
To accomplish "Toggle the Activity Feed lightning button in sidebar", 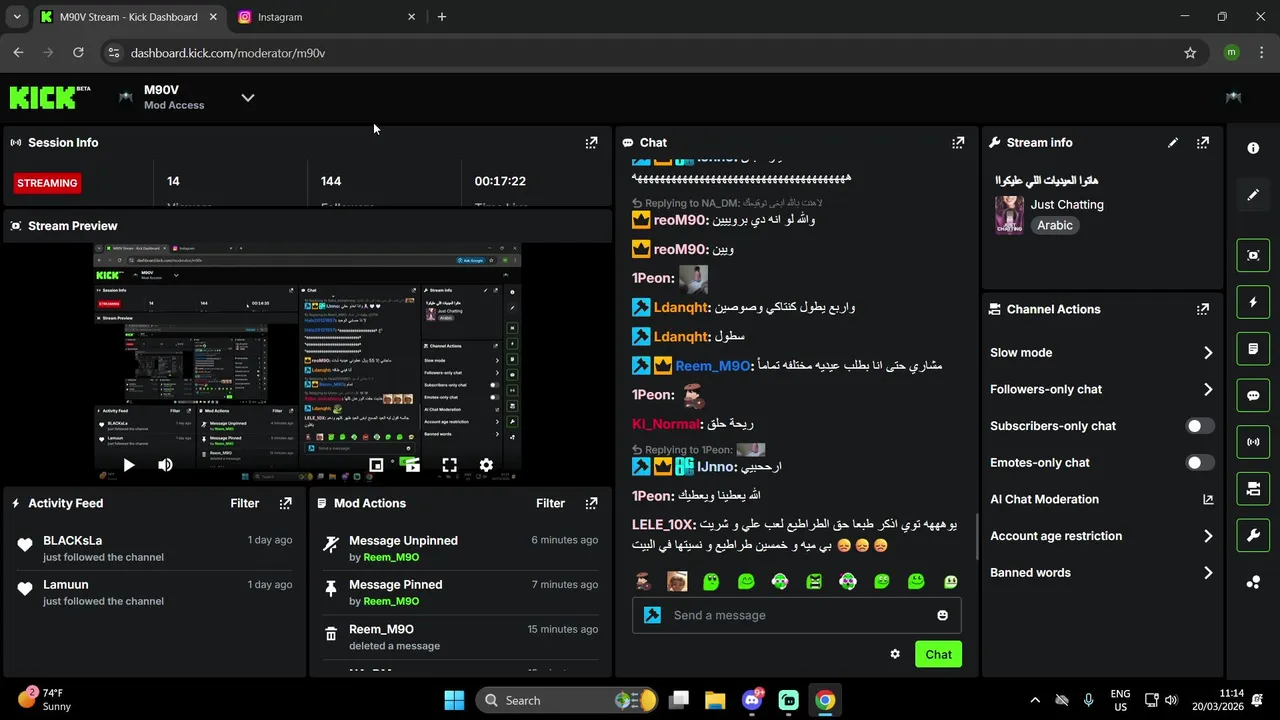I will [x=1253, y=302].
